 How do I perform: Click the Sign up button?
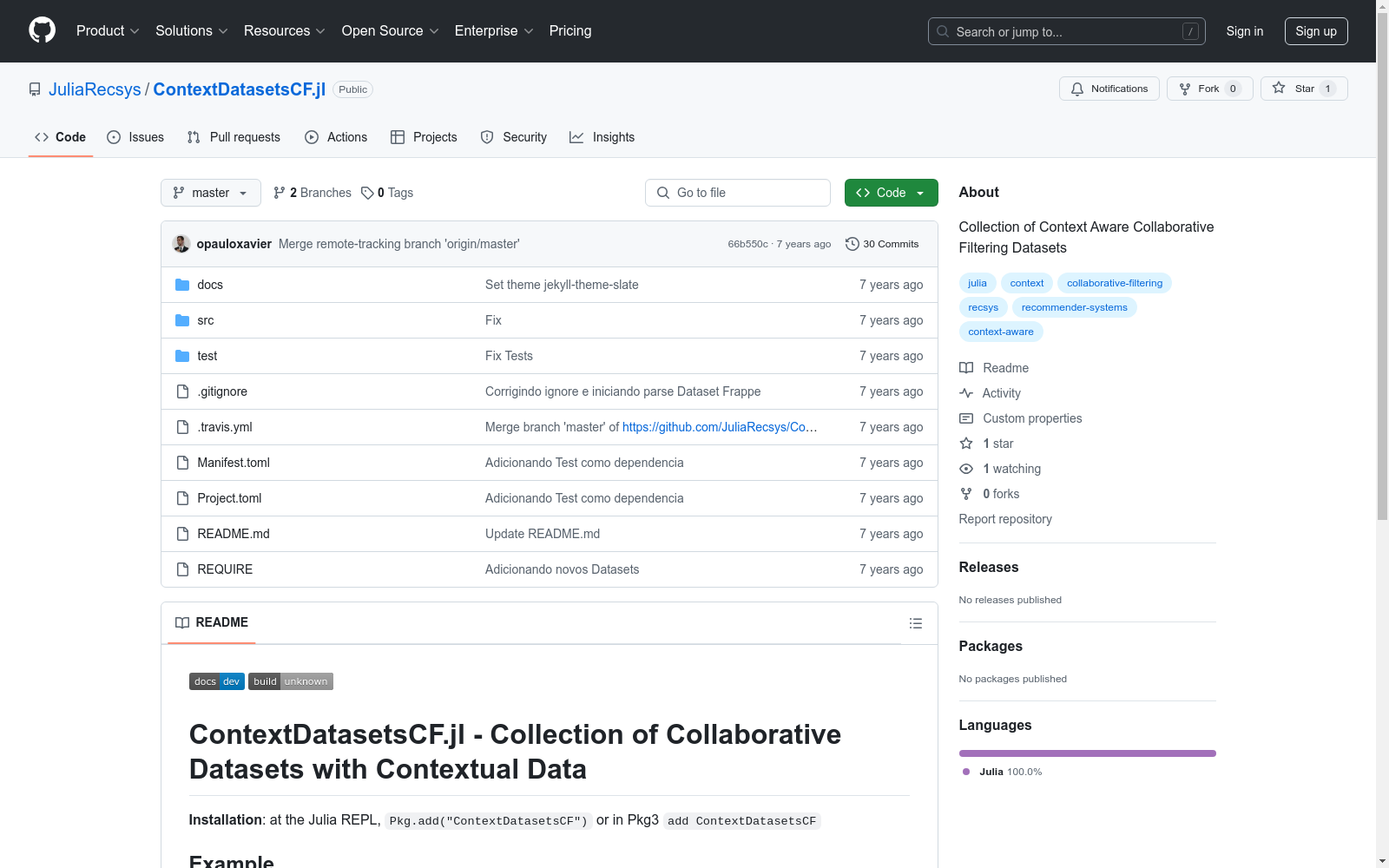(1316, 31)
